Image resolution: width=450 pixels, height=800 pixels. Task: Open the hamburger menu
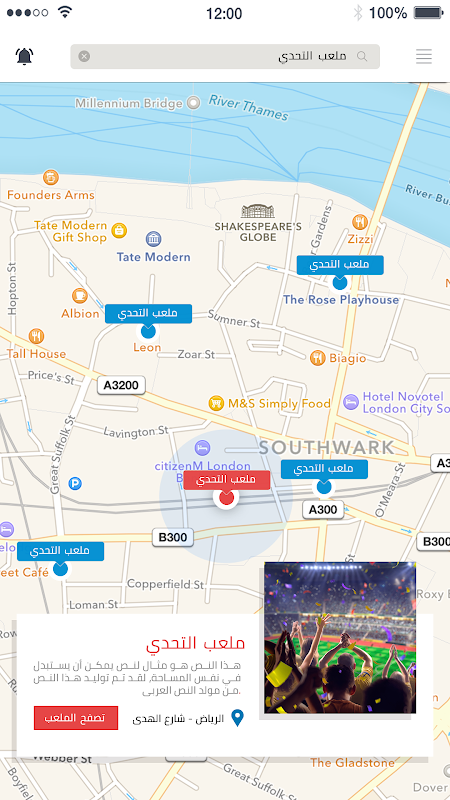pos(423,56)
